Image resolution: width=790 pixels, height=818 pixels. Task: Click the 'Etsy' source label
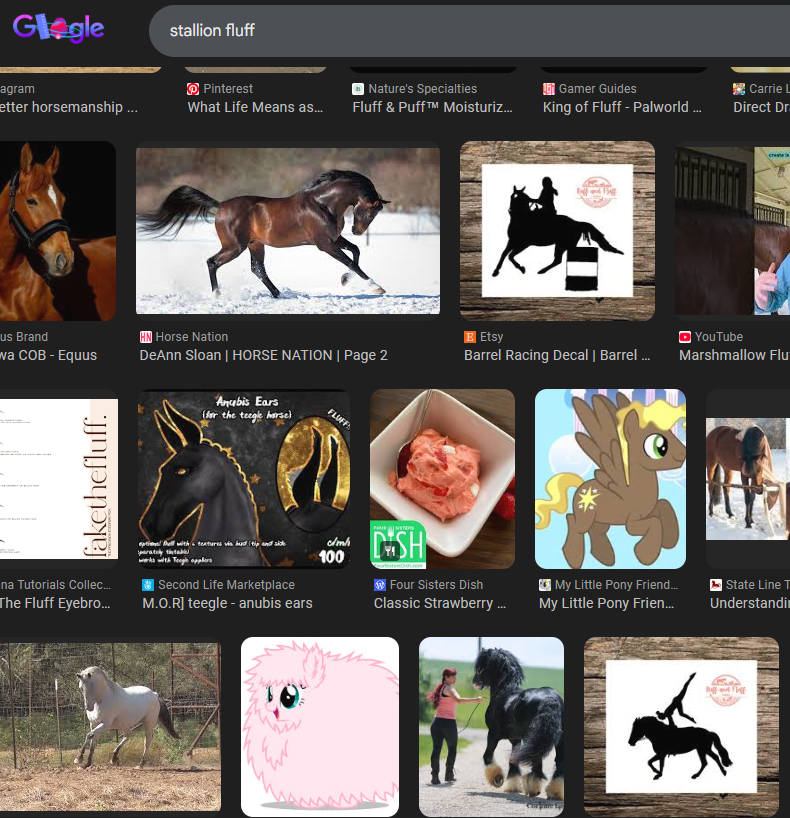pos(492,337)
